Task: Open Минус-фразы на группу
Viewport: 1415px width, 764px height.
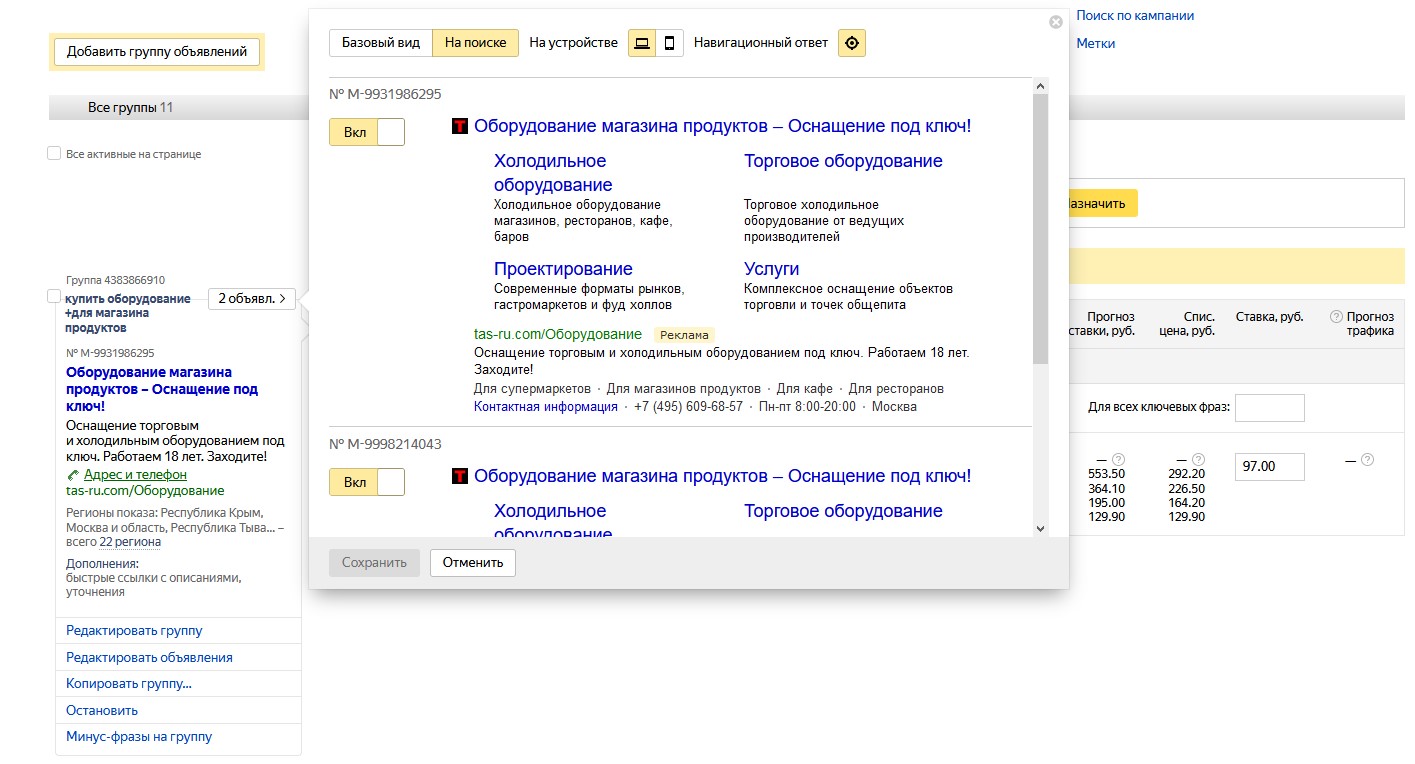Action: pos(139,737)
